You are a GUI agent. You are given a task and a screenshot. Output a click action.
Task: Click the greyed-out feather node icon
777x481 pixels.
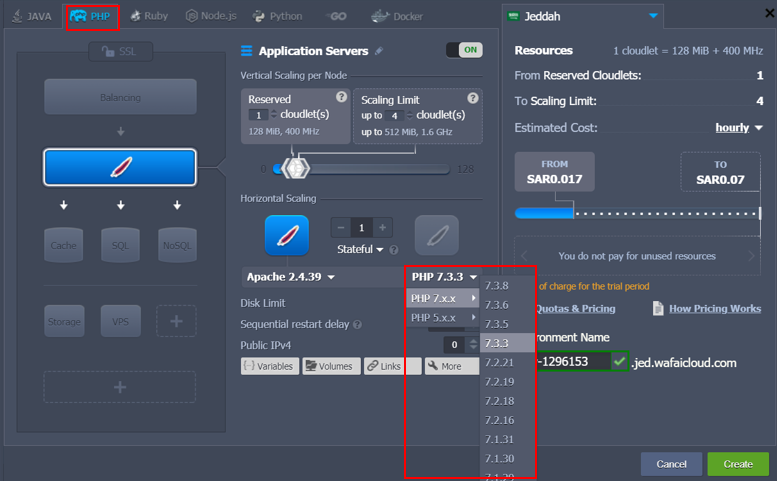[437, 235]
